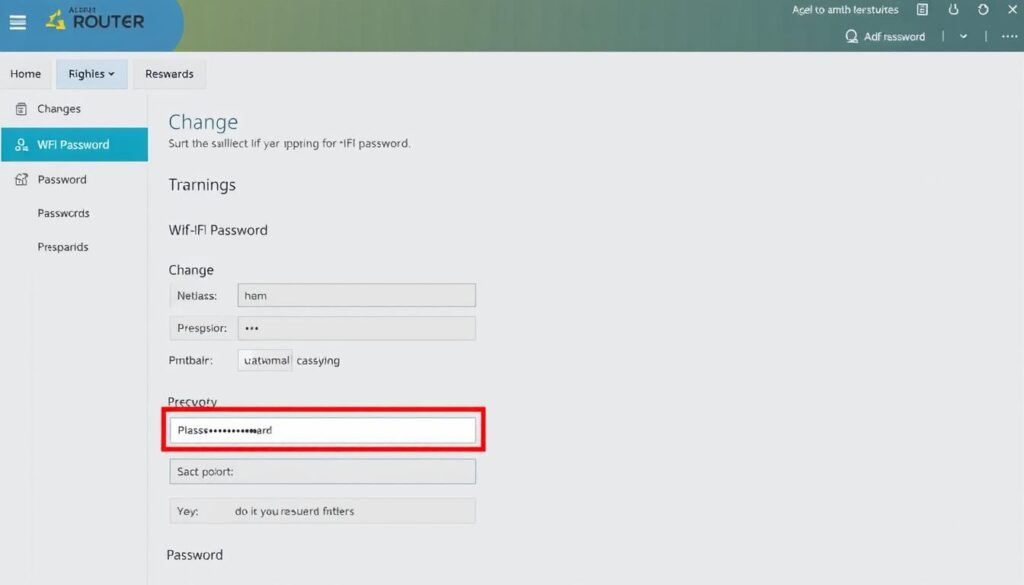Click the Changes sidebar icon

tap(22, 109)
